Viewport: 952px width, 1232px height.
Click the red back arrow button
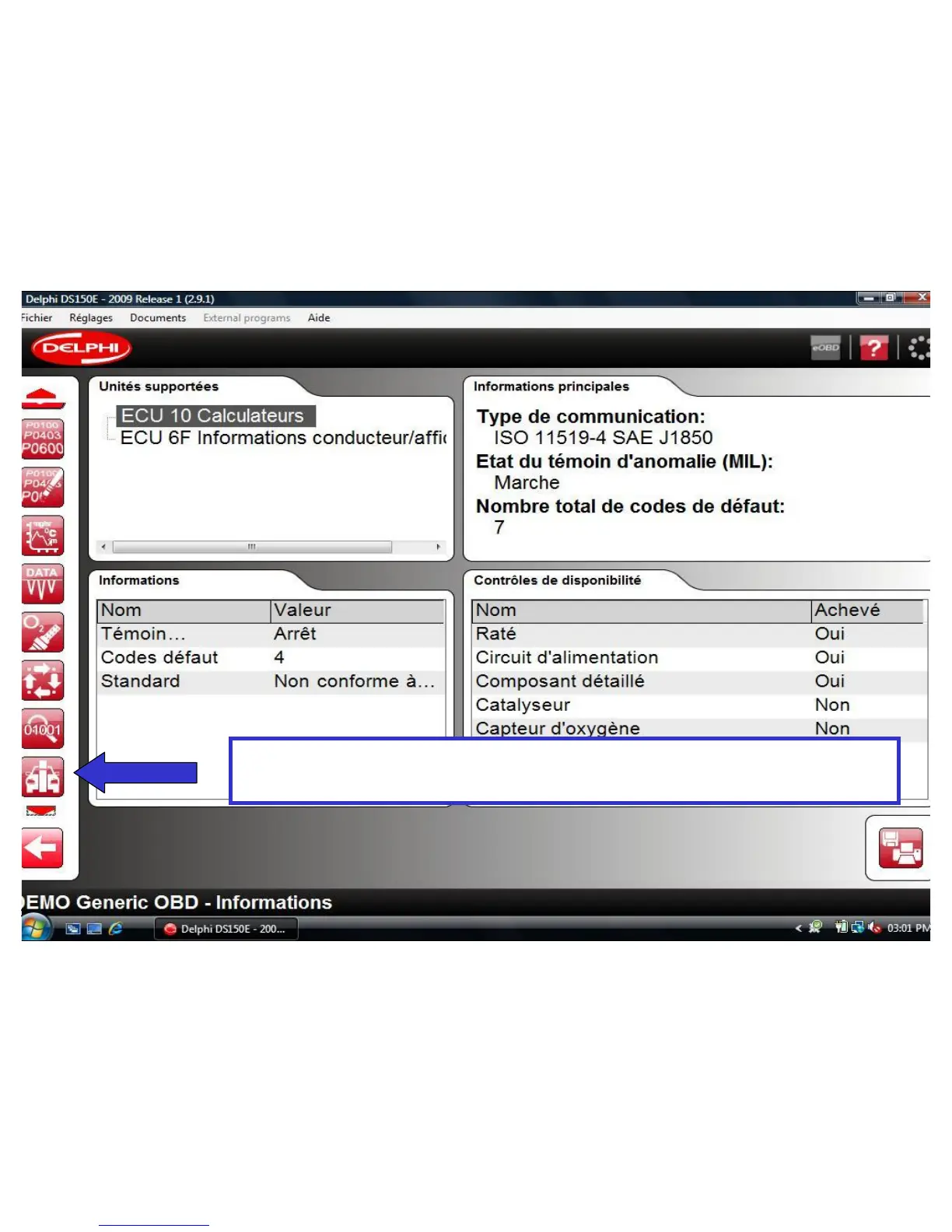(43, 848)
